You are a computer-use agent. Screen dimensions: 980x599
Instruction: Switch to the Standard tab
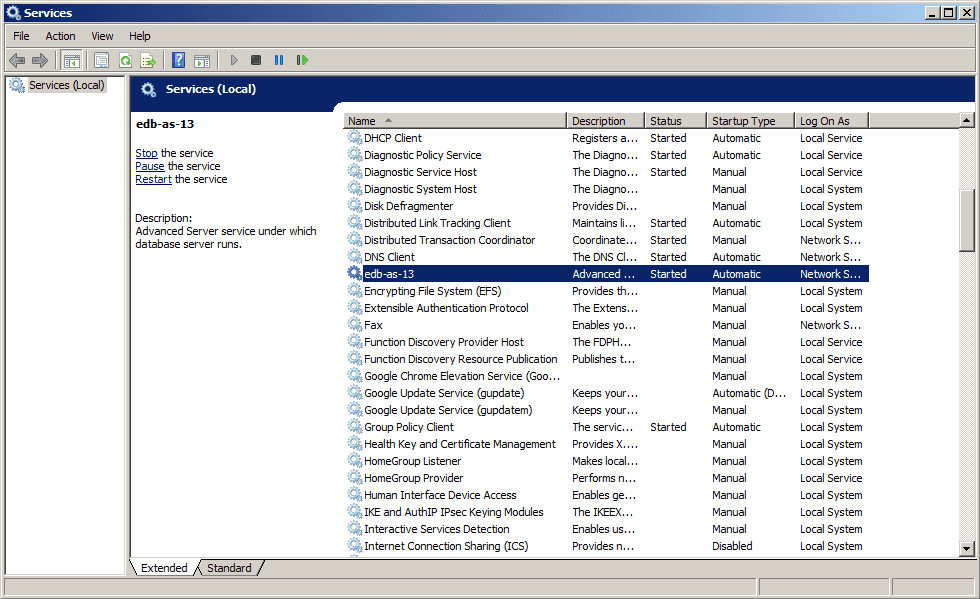[229, 568]
